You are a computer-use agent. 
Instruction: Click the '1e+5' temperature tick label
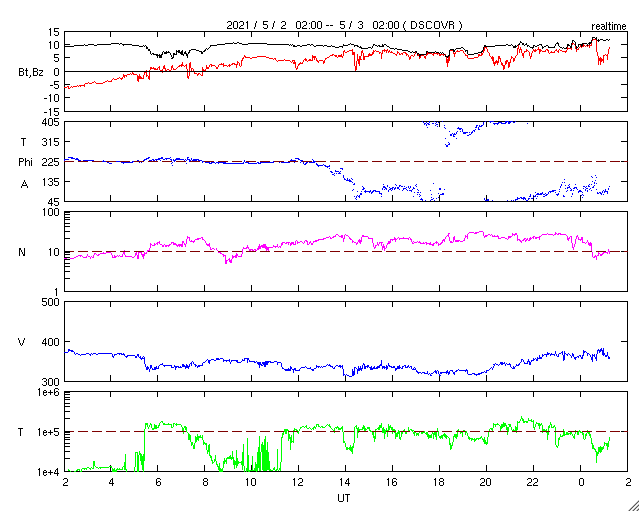(49, 432)
